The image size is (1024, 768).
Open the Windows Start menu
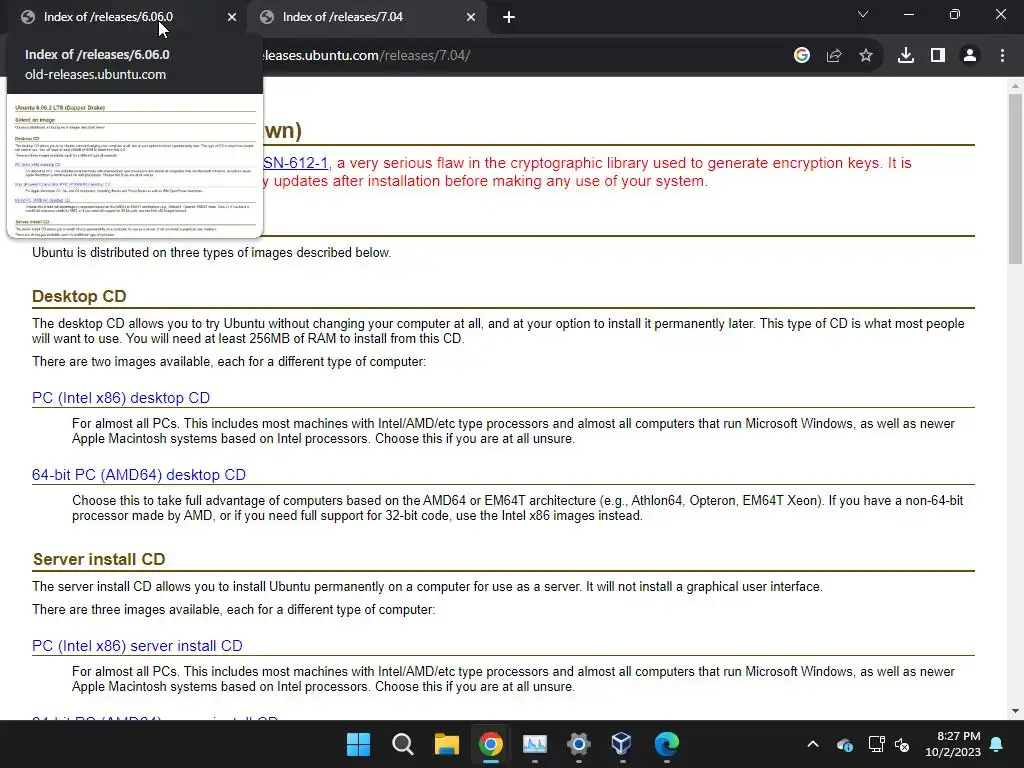click(x=358, y=744)
